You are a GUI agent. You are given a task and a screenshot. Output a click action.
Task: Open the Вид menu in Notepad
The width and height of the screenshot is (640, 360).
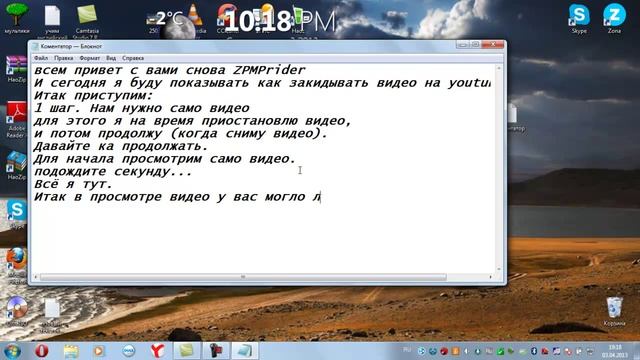(111, 58)
